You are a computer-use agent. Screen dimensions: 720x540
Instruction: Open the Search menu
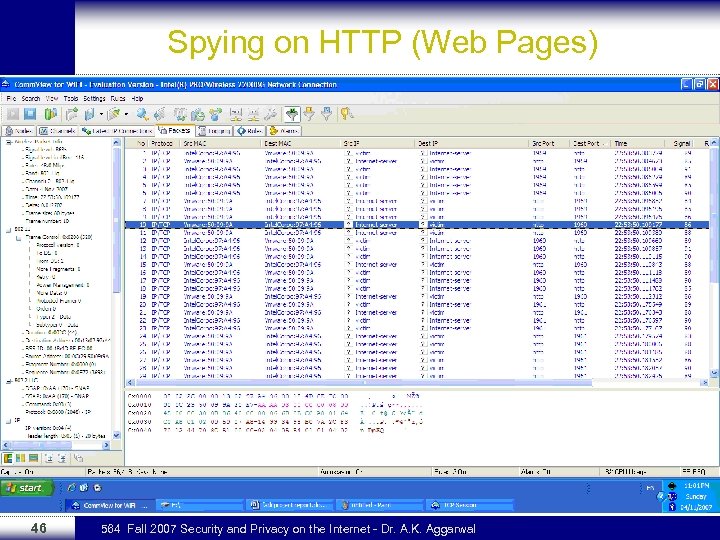click(31, 98)
